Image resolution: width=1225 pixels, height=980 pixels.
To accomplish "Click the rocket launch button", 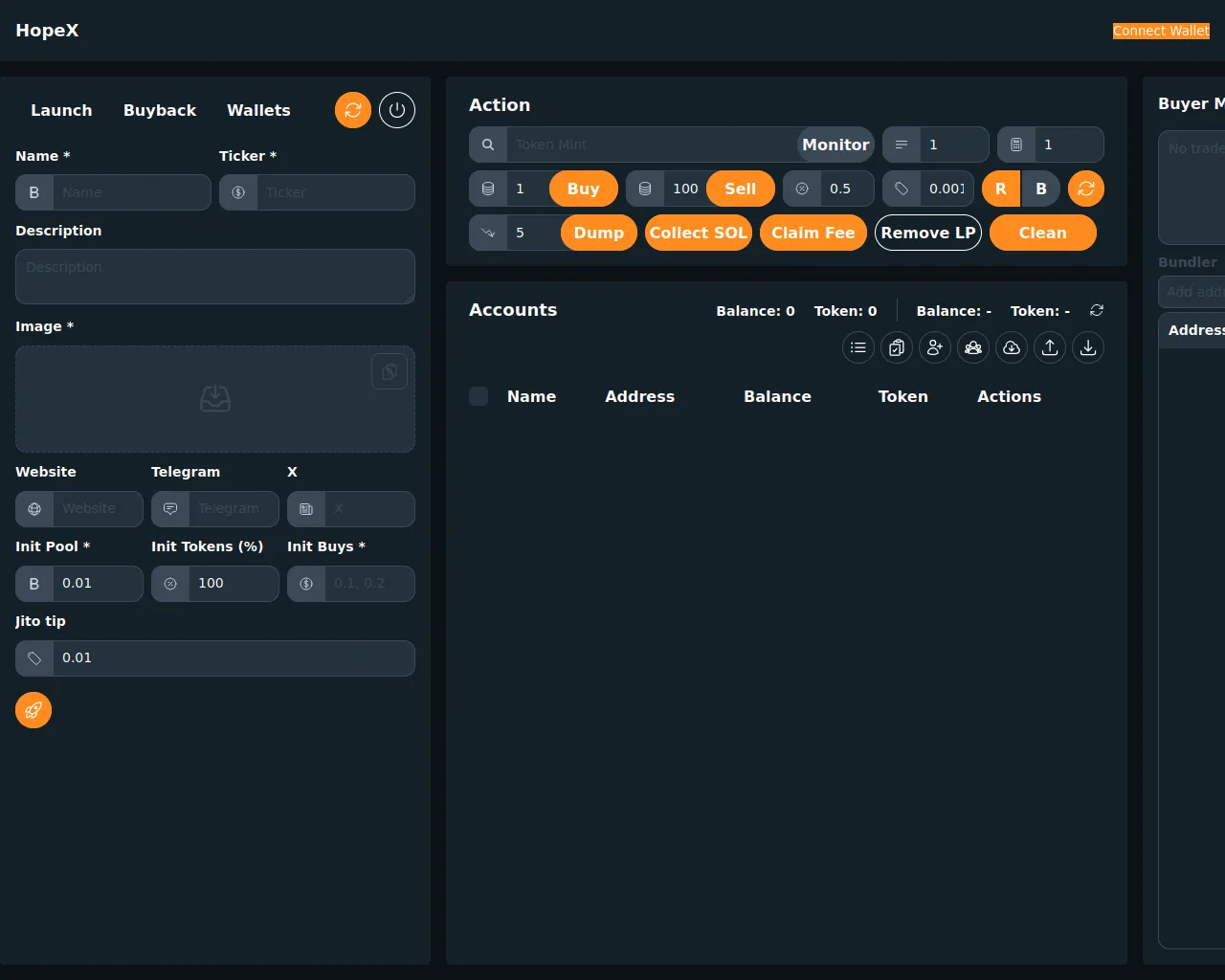I will pos(33,710).
